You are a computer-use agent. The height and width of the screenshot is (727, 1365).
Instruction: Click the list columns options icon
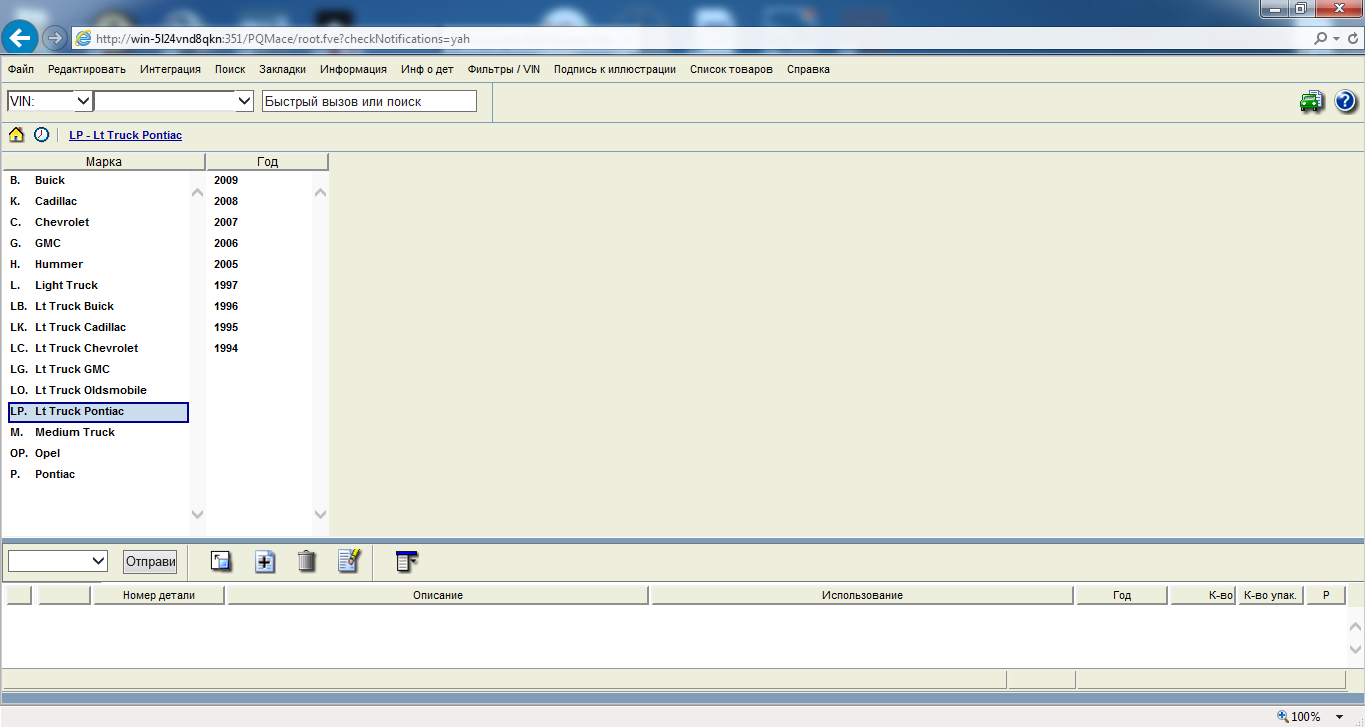pyautogui.click(x=406, y=561)
